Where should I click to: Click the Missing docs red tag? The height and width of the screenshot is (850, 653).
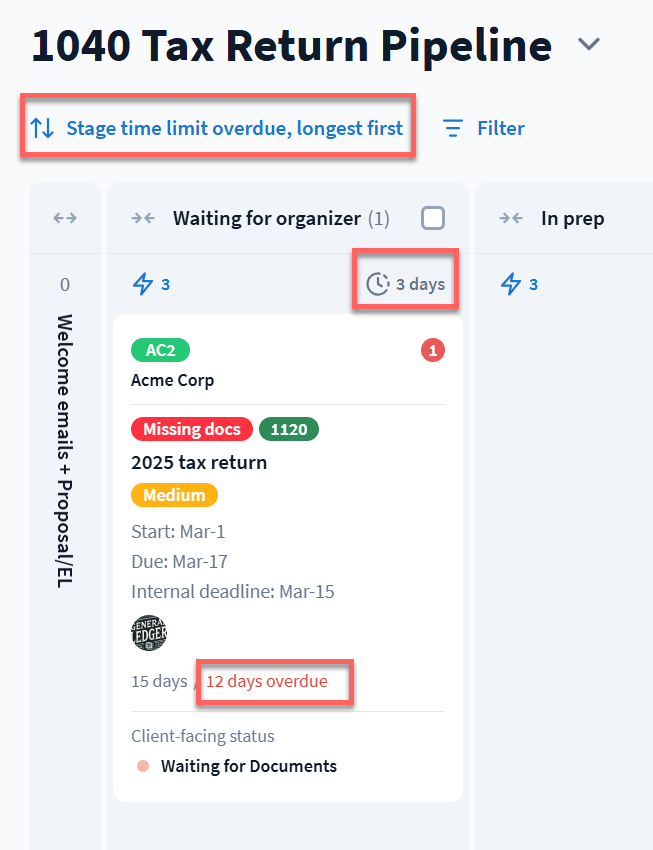pos(191,429)
